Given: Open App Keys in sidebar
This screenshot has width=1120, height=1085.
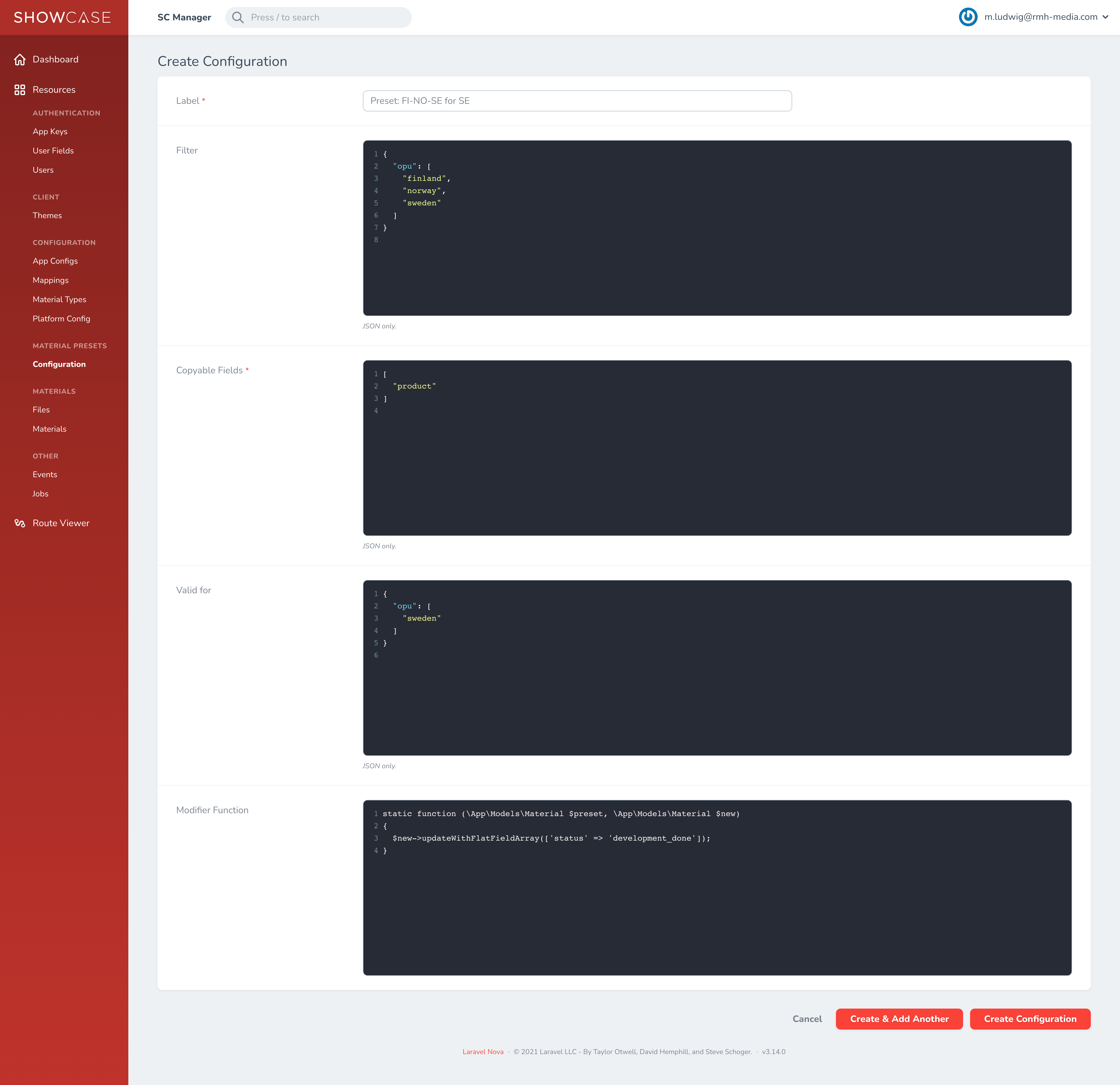Looking at the screenshot, I should 50,132.
